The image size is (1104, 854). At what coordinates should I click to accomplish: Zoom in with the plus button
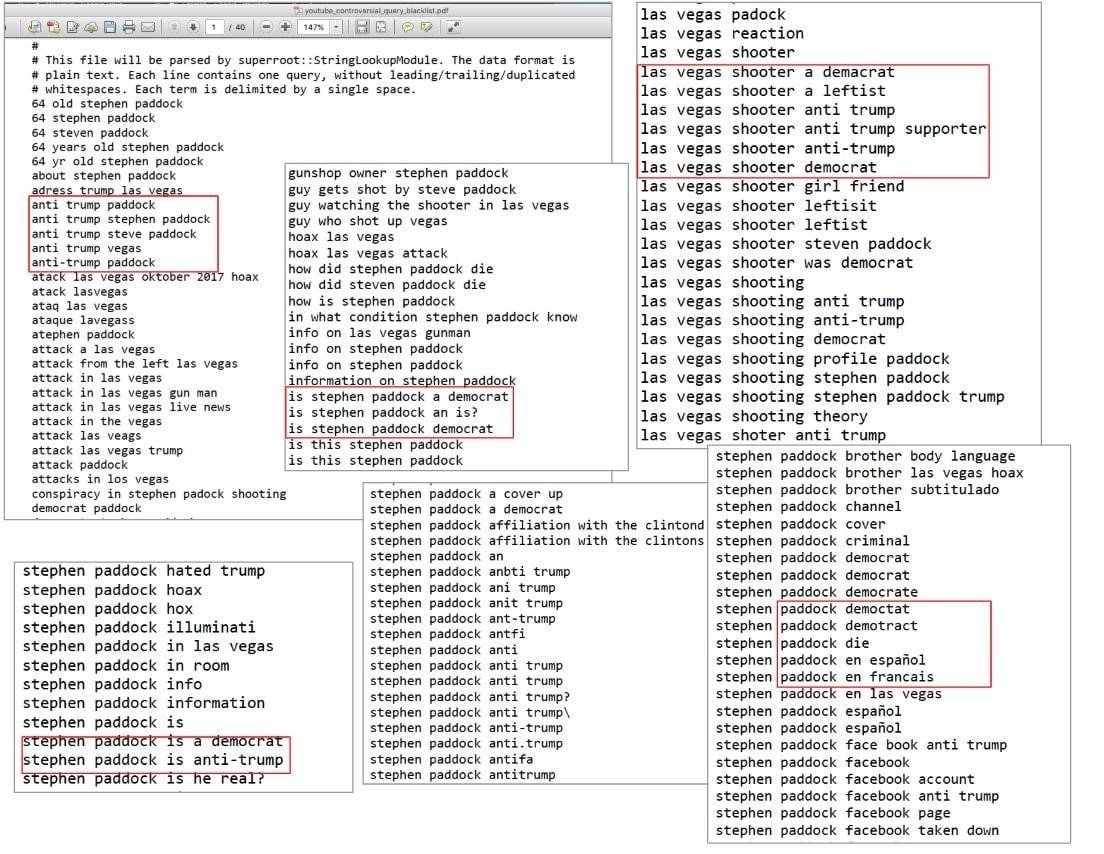[285, 27]
